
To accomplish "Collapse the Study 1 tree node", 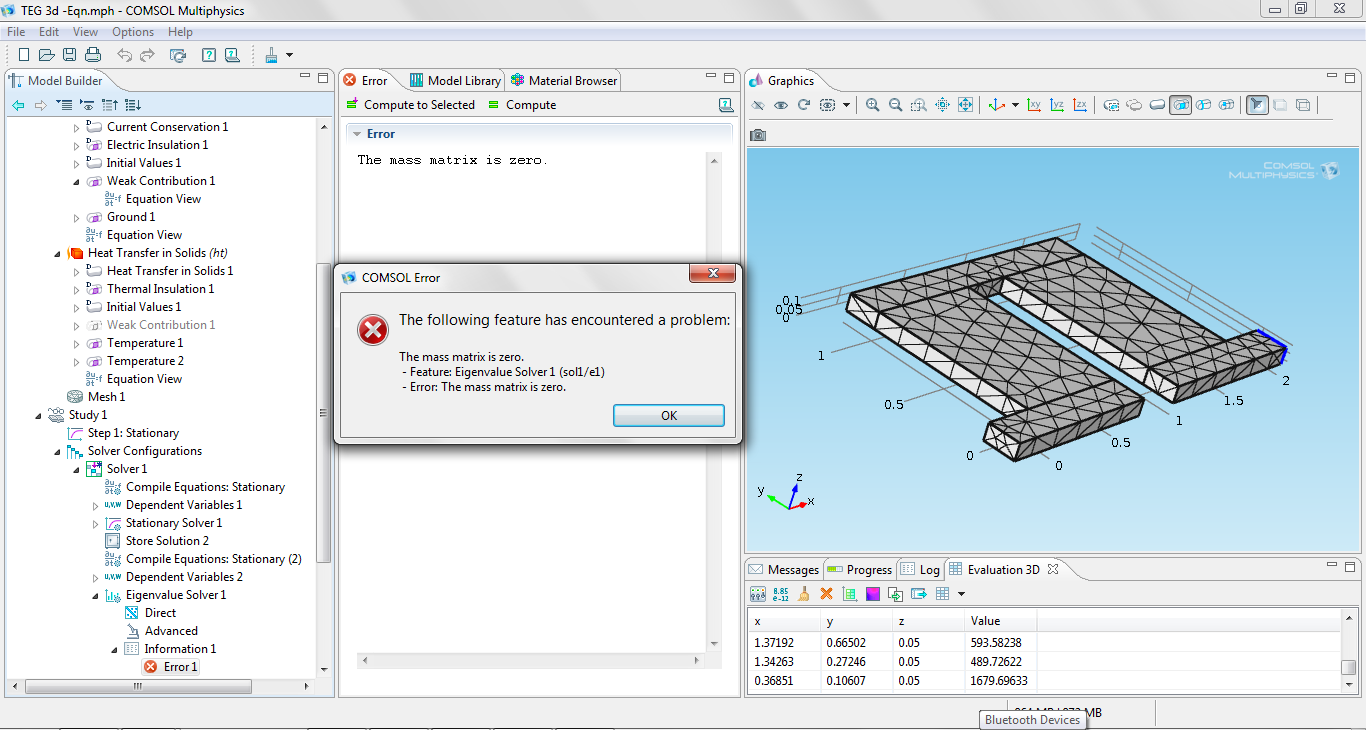I will 39,415.
